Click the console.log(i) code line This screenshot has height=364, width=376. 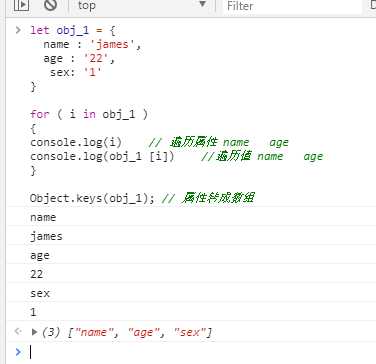point(159,142)
